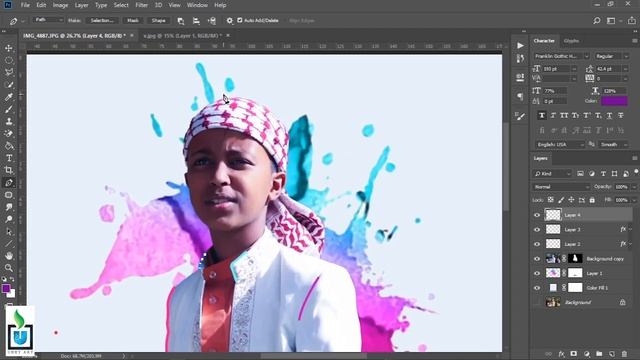
Task: Open the search icon at top right
Action: click(x=596, y=20)
